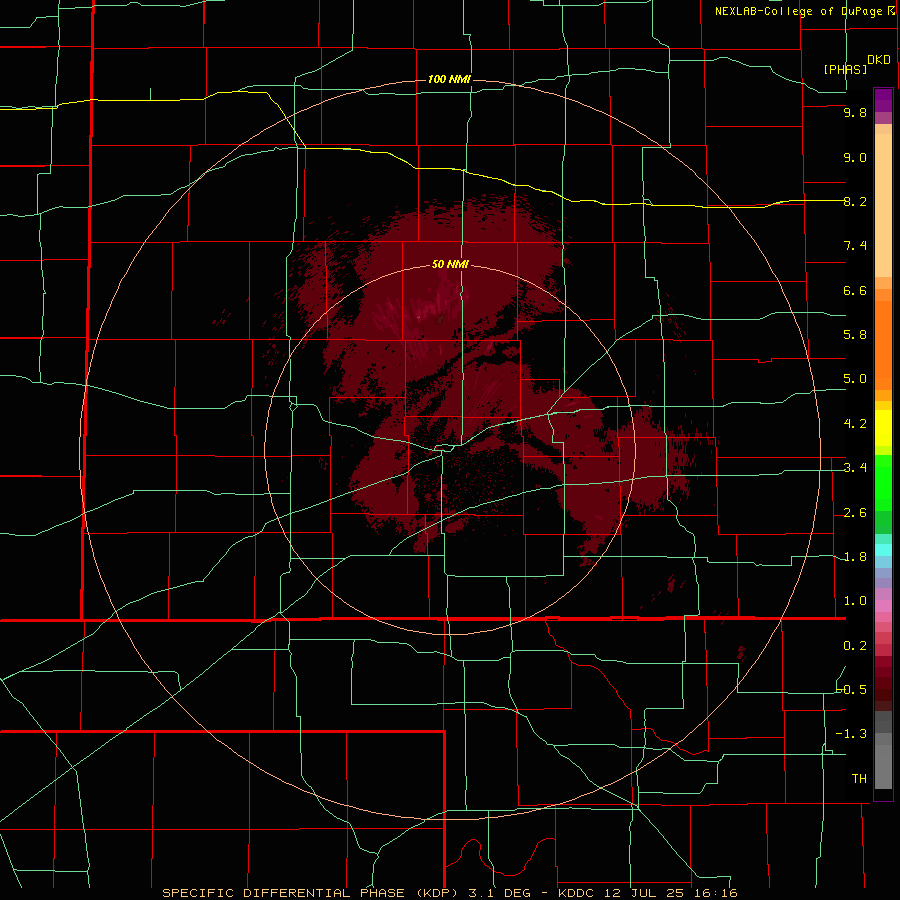This screenshot has width=900, height=900.
Task: Click the [PHAS] label above the color scale
Action: point(845,70)
